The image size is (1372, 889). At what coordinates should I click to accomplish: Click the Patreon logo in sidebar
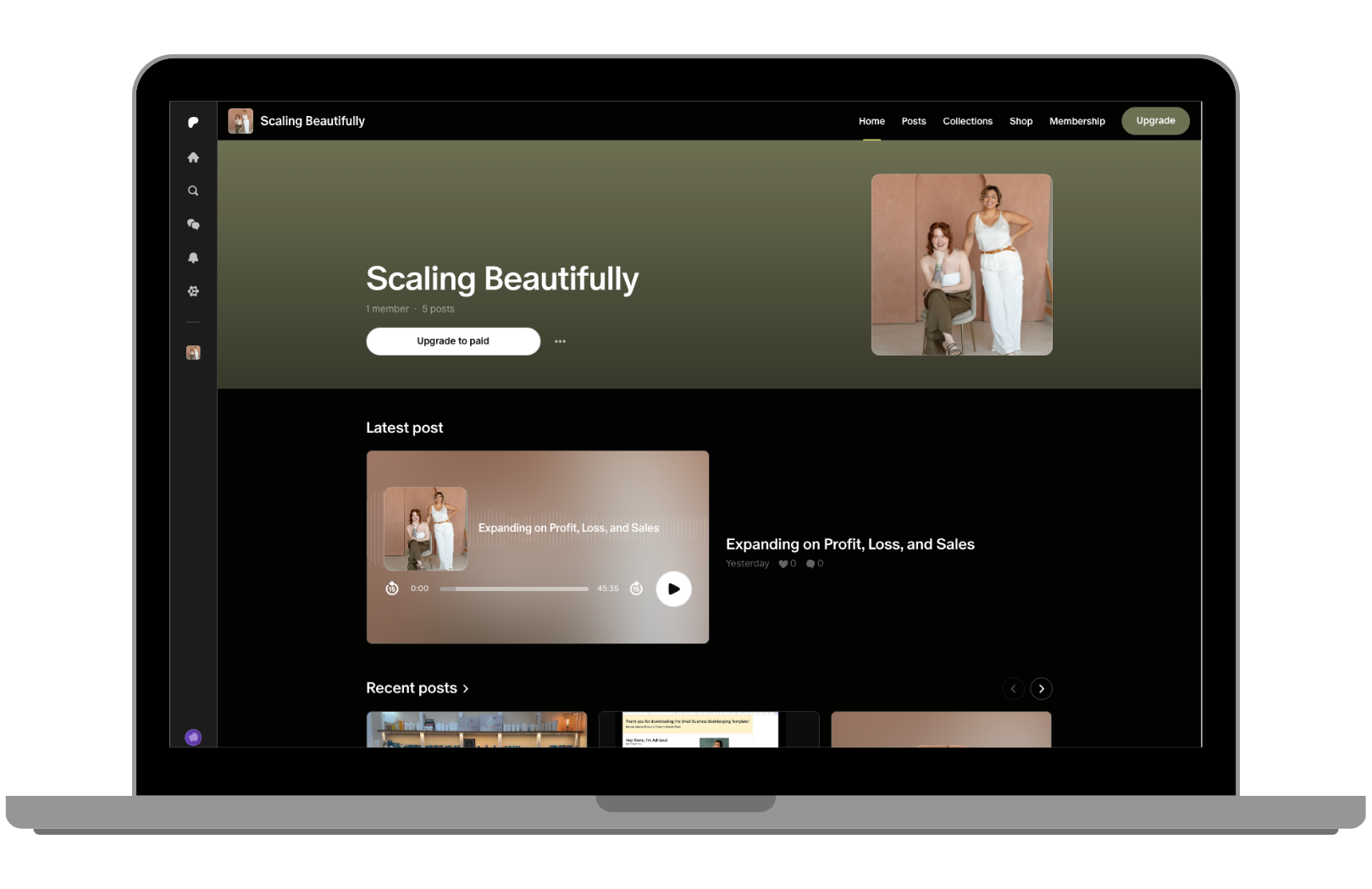pos(193,122)
